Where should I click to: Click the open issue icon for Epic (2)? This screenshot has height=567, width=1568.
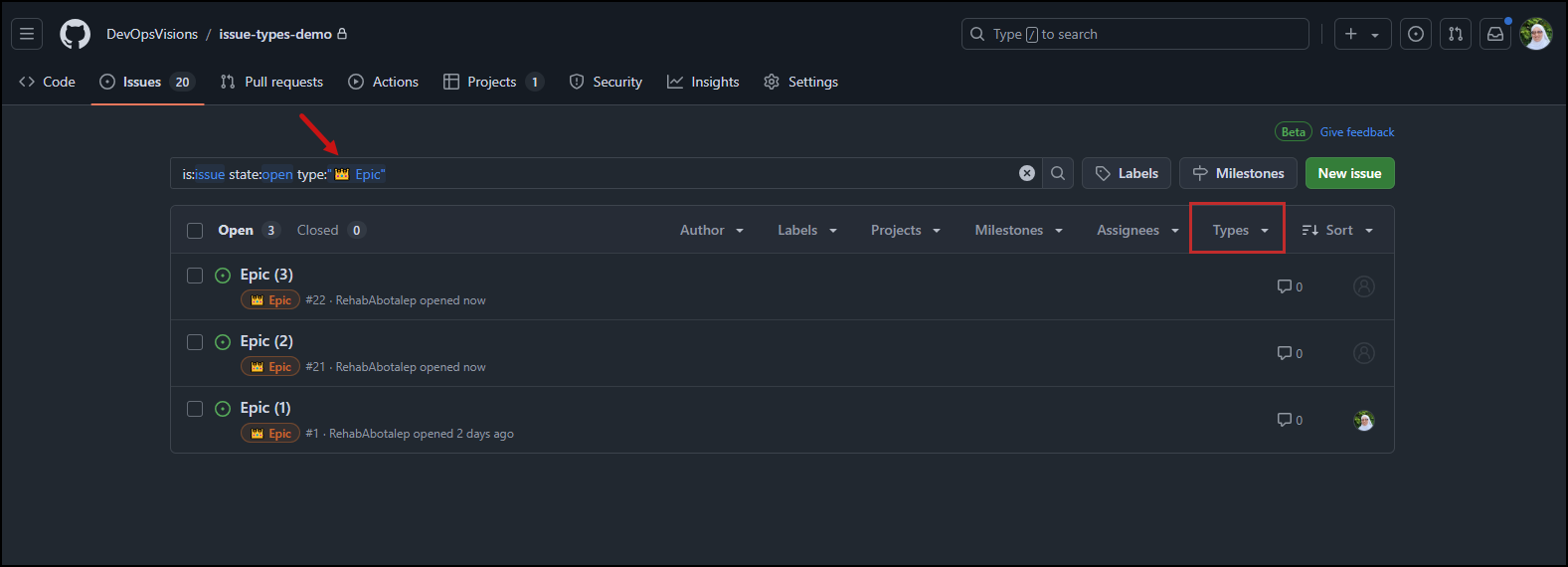coord(223,342)
